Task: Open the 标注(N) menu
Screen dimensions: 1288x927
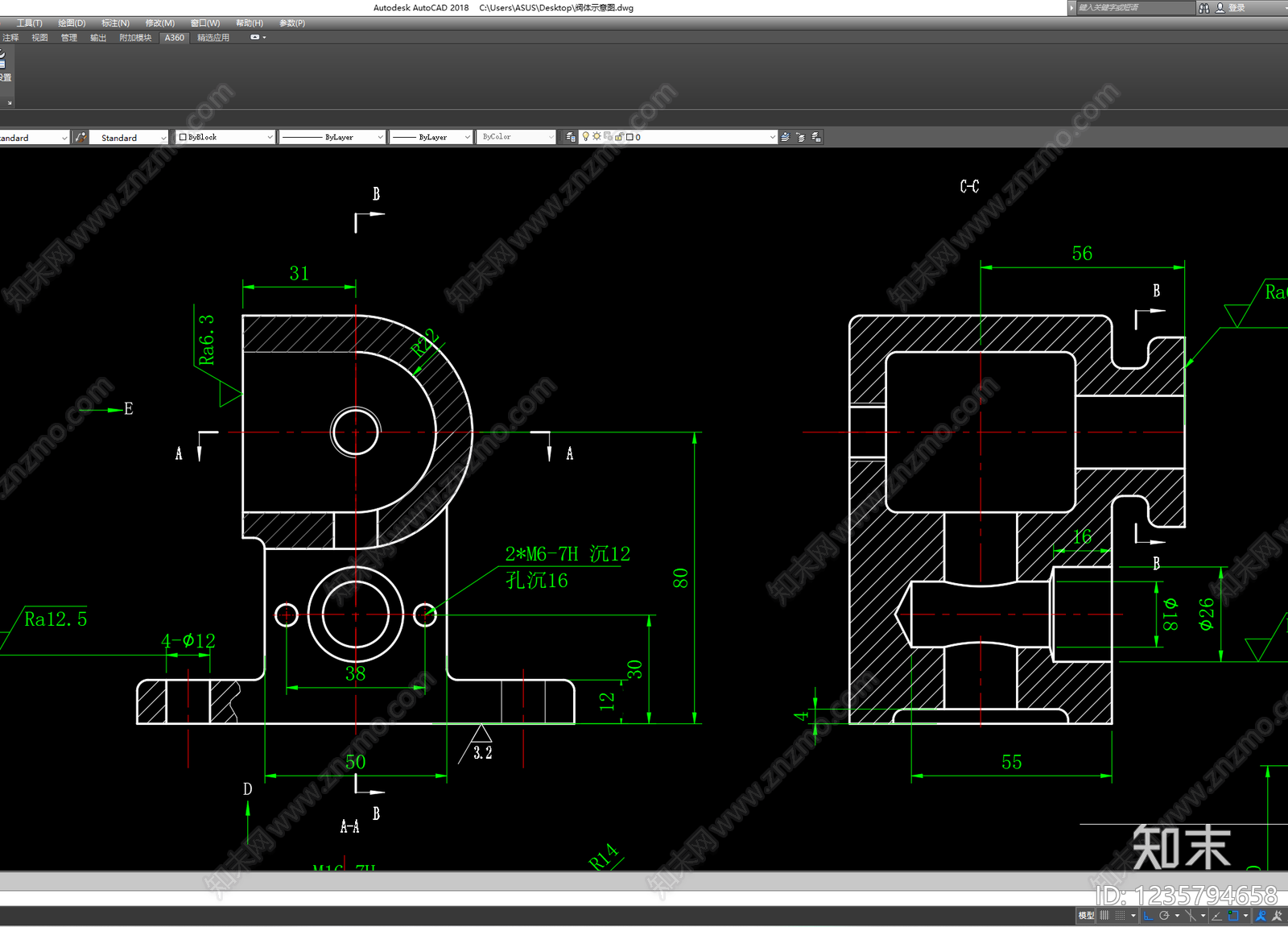Action: 115,23
